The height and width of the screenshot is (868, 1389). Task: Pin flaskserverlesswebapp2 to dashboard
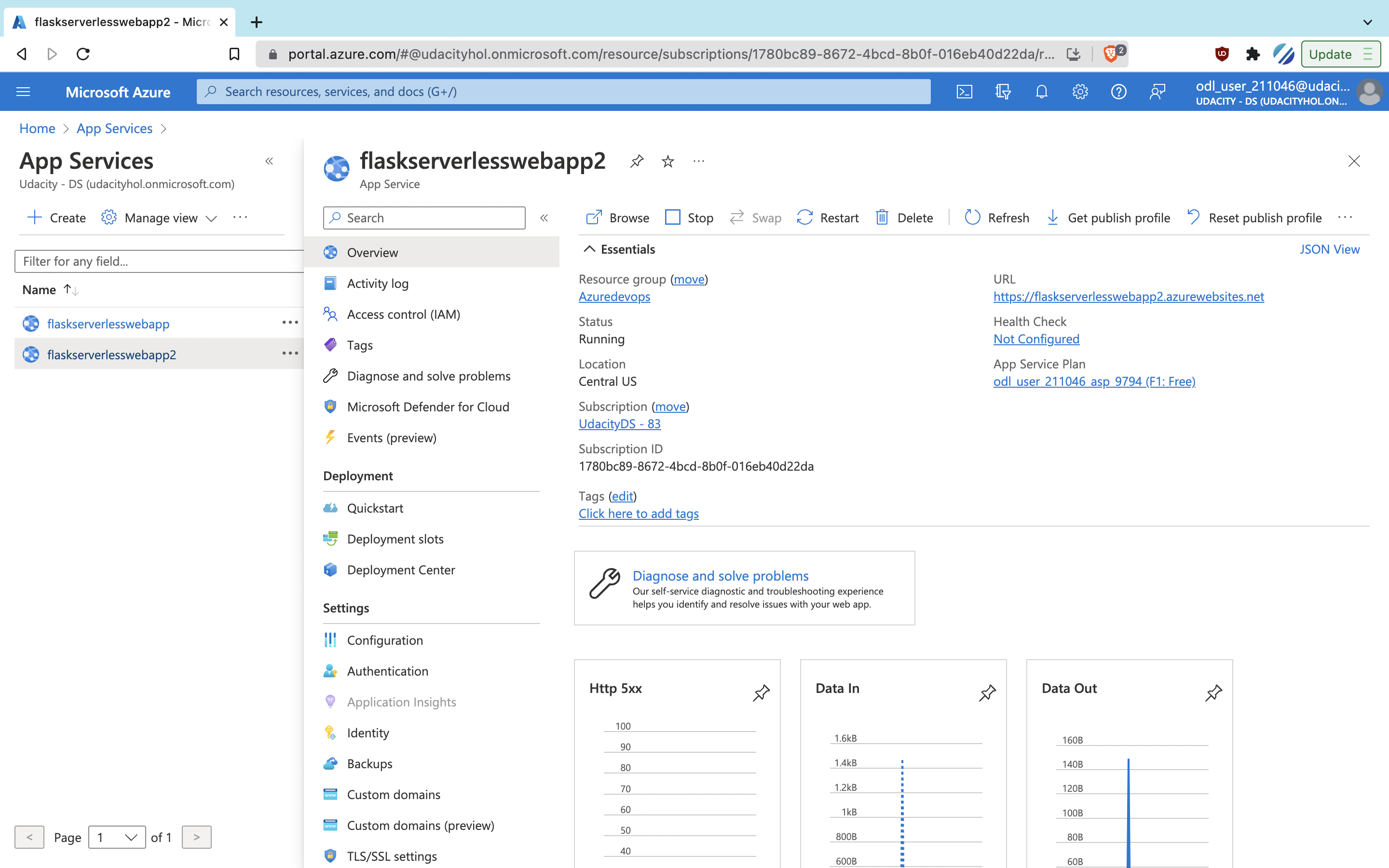637,162
